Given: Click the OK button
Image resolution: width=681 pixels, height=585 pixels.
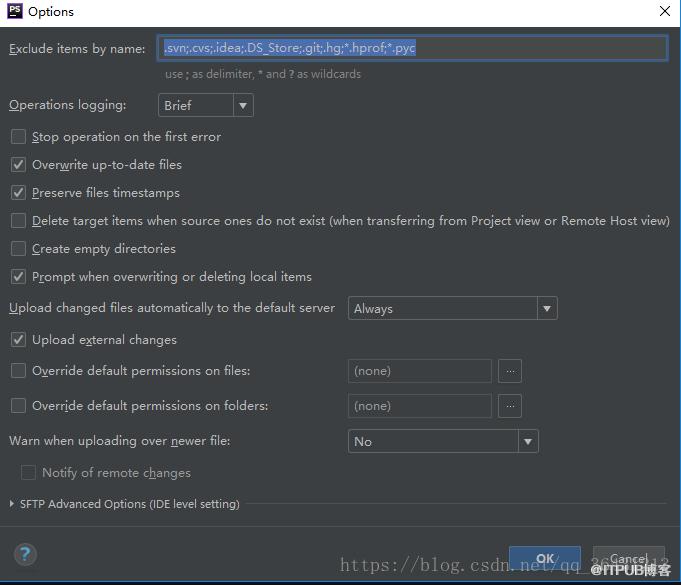Looking at the screenshot, I should 545,559.
